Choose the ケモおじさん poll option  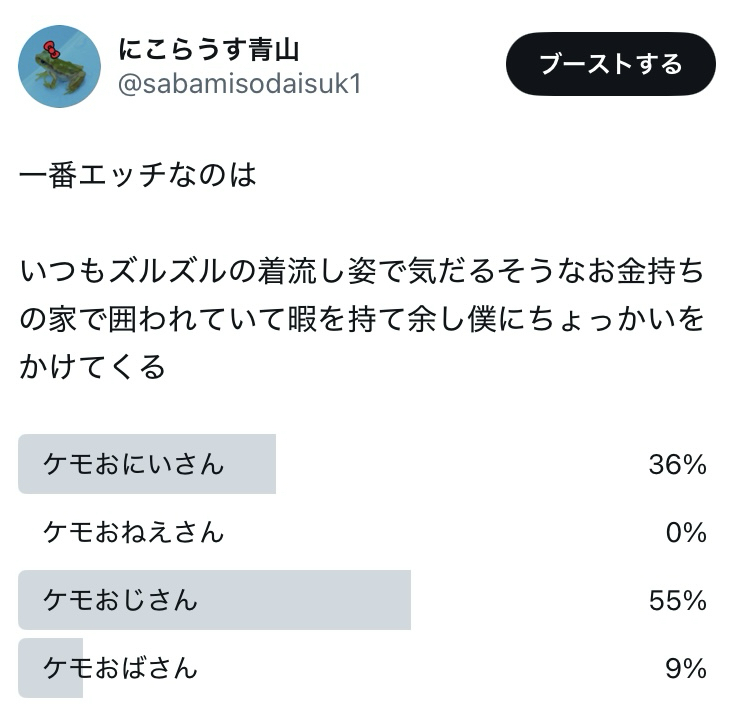[x=120, y=600]
